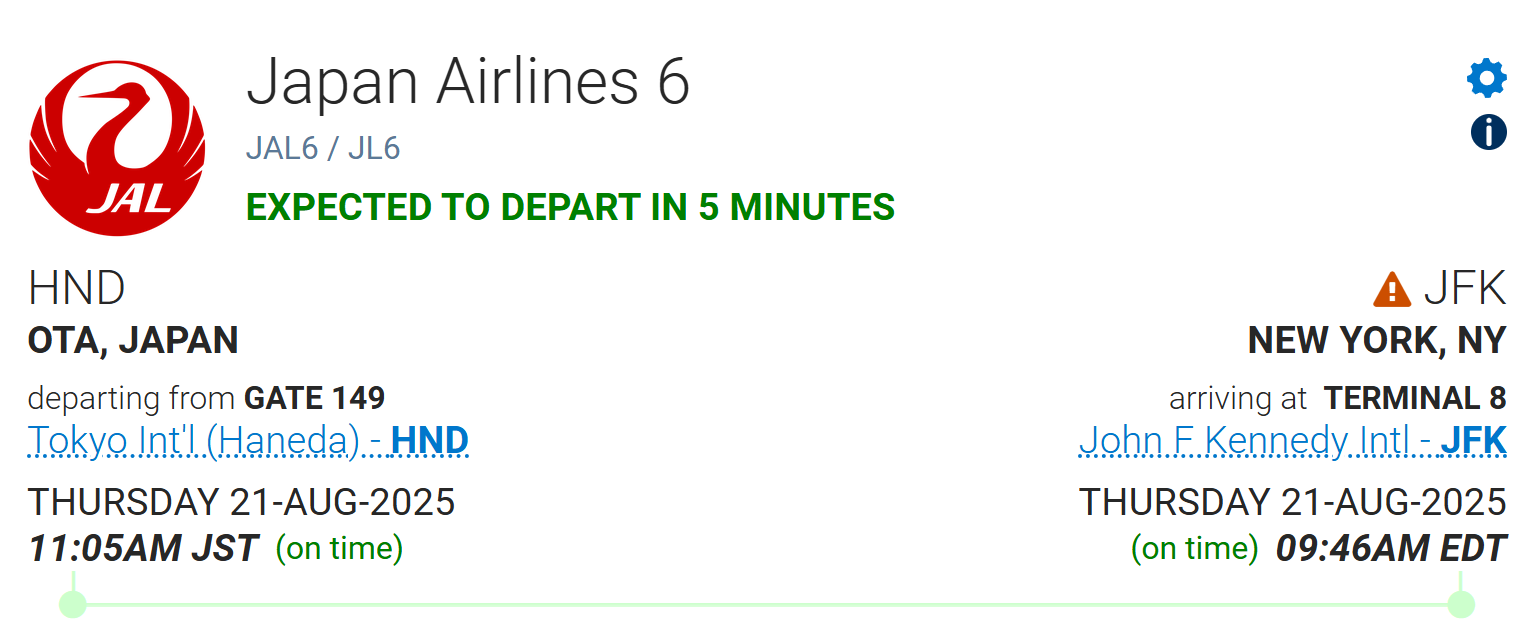Click the OTA, JAPAN origin city text
The image size is (1530, 630).
133,341
